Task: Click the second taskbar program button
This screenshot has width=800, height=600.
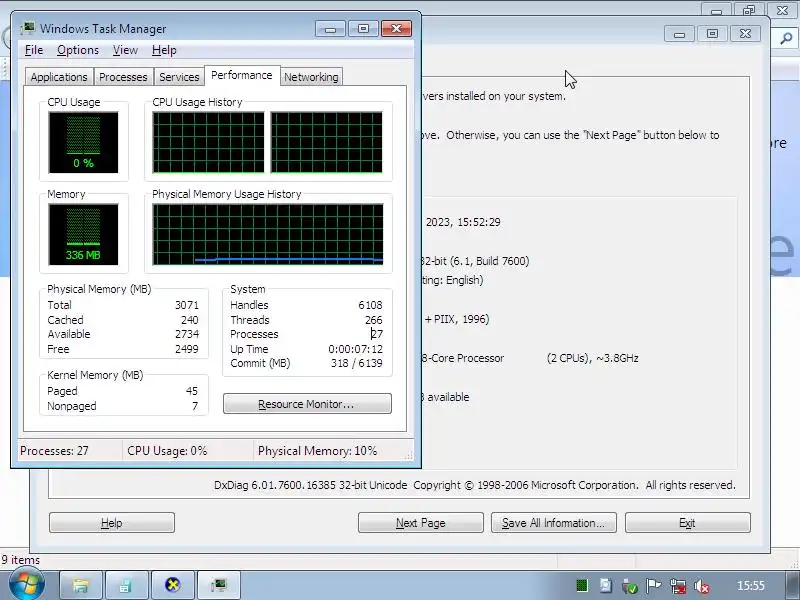Action: [126, 585]
